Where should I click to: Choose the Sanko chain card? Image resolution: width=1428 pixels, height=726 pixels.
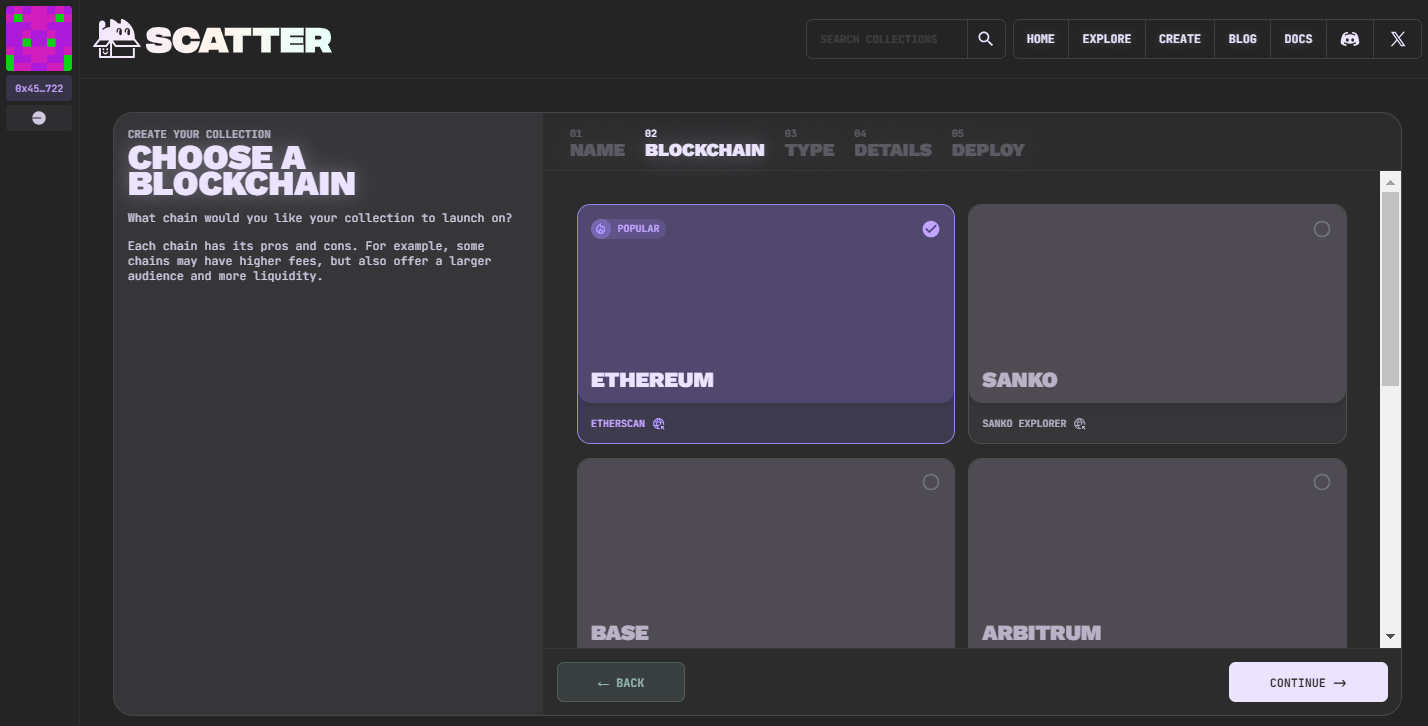(x=1157, y=324)
